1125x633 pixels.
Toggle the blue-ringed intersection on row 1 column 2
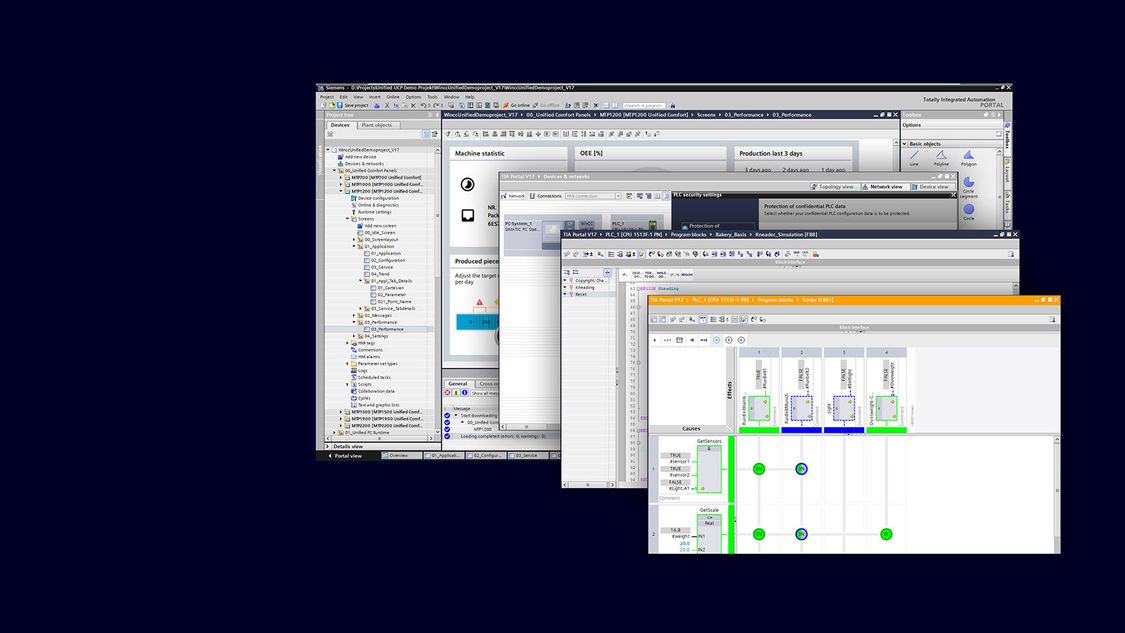(x=801, y=469)
